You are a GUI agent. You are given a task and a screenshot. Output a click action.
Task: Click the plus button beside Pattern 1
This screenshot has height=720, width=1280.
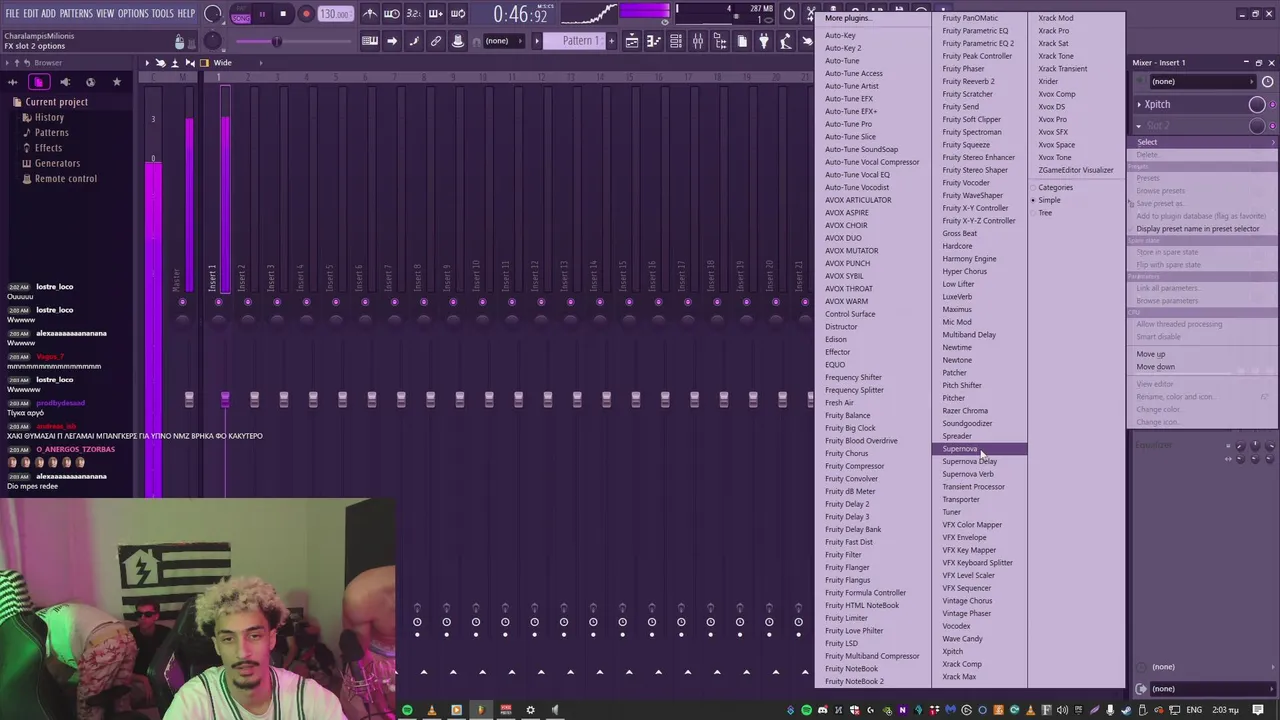point(611,41)
